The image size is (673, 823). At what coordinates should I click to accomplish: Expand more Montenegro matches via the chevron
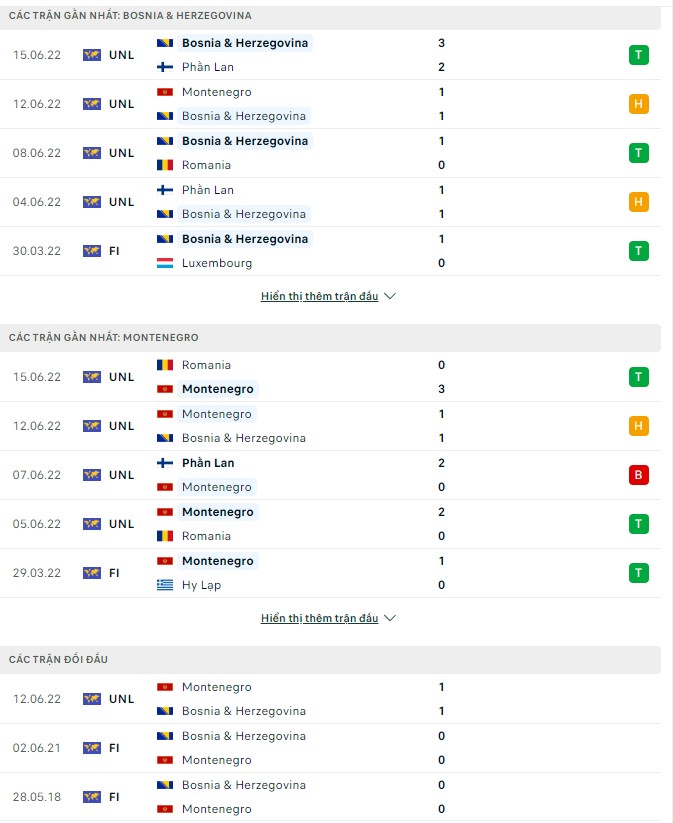390,618
